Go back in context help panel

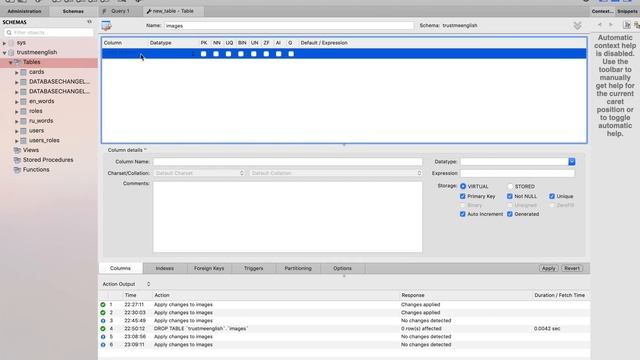tap(600, 25)
